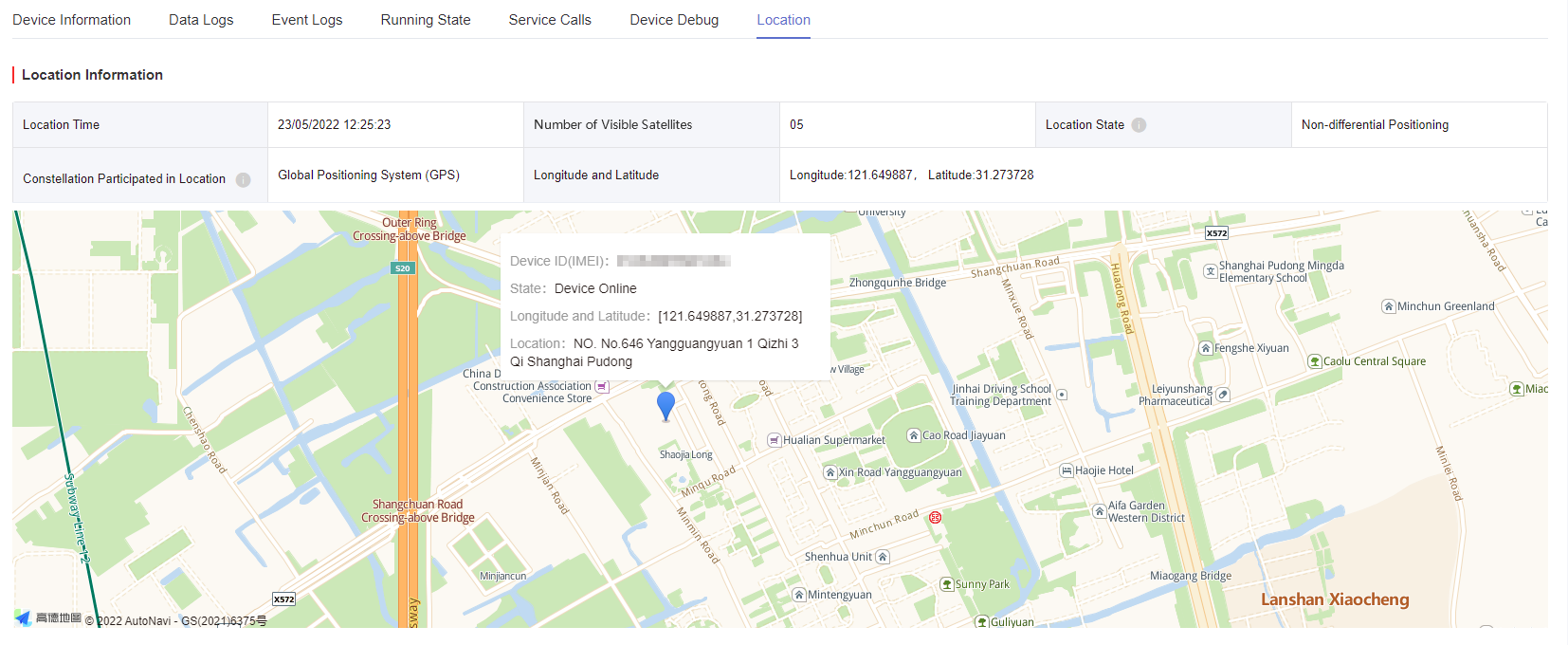
Task: Select the Haojie Hotel icon
Action: point(1067,470)
